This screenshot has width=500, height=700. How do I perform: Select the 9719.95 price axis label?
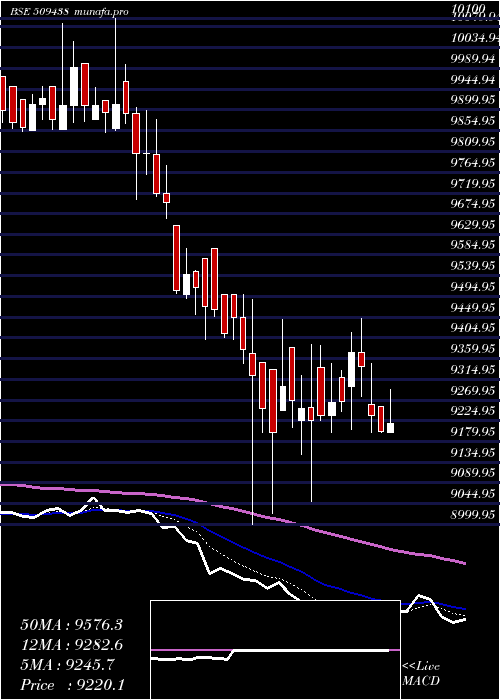click(x=473, y=183)
